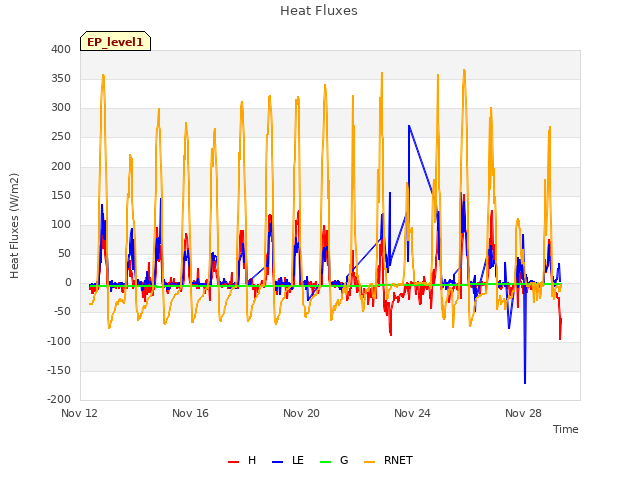Click the 100 y-axis tick label
The image size is (640, 480).
coord(61,224)
